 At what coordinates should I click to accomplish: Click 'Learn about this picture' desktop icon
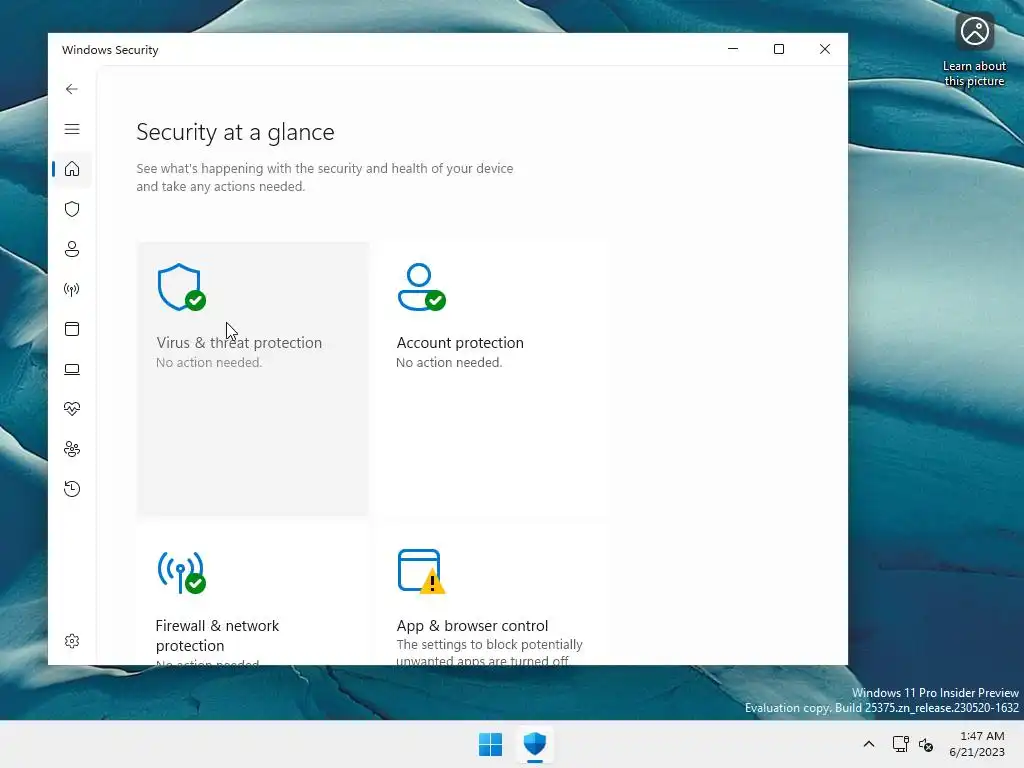click(974, 51)
